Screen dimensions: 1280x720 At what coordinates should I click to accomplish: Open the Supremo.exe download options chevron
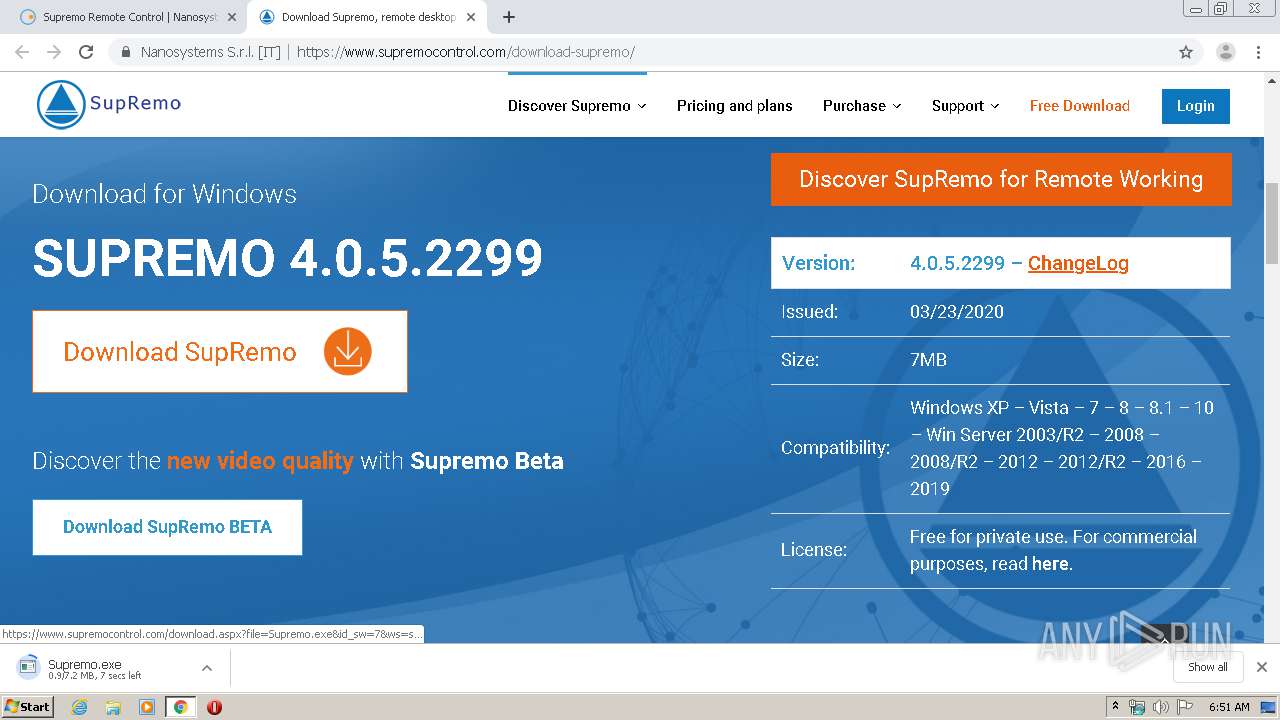pos(207,667)
